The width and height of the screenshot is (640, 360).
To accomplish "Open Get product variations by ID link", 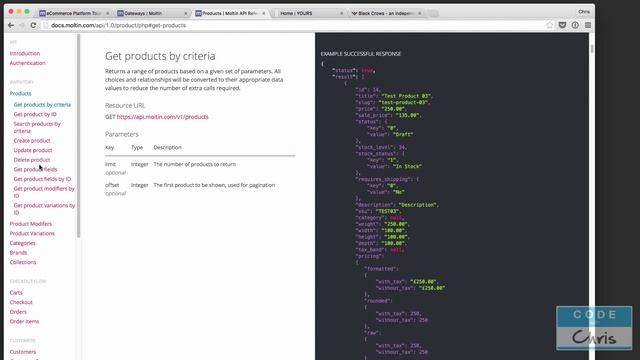I will click(x=44, y=209).
